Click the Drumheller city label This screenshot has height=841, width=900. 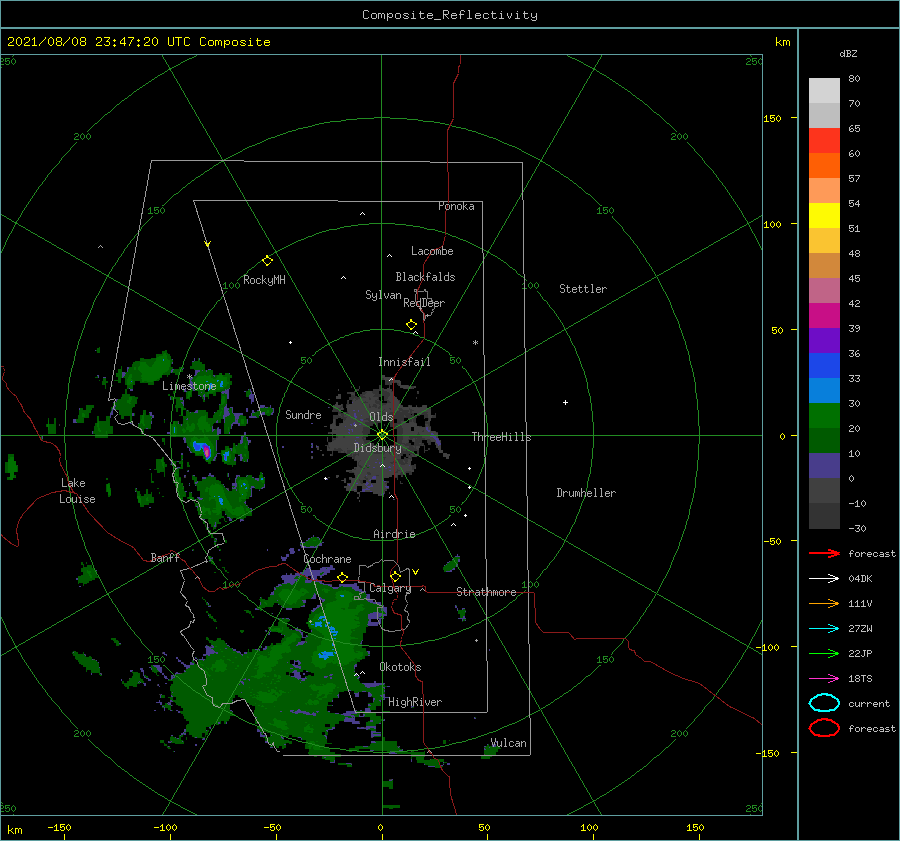pos(586,493)
